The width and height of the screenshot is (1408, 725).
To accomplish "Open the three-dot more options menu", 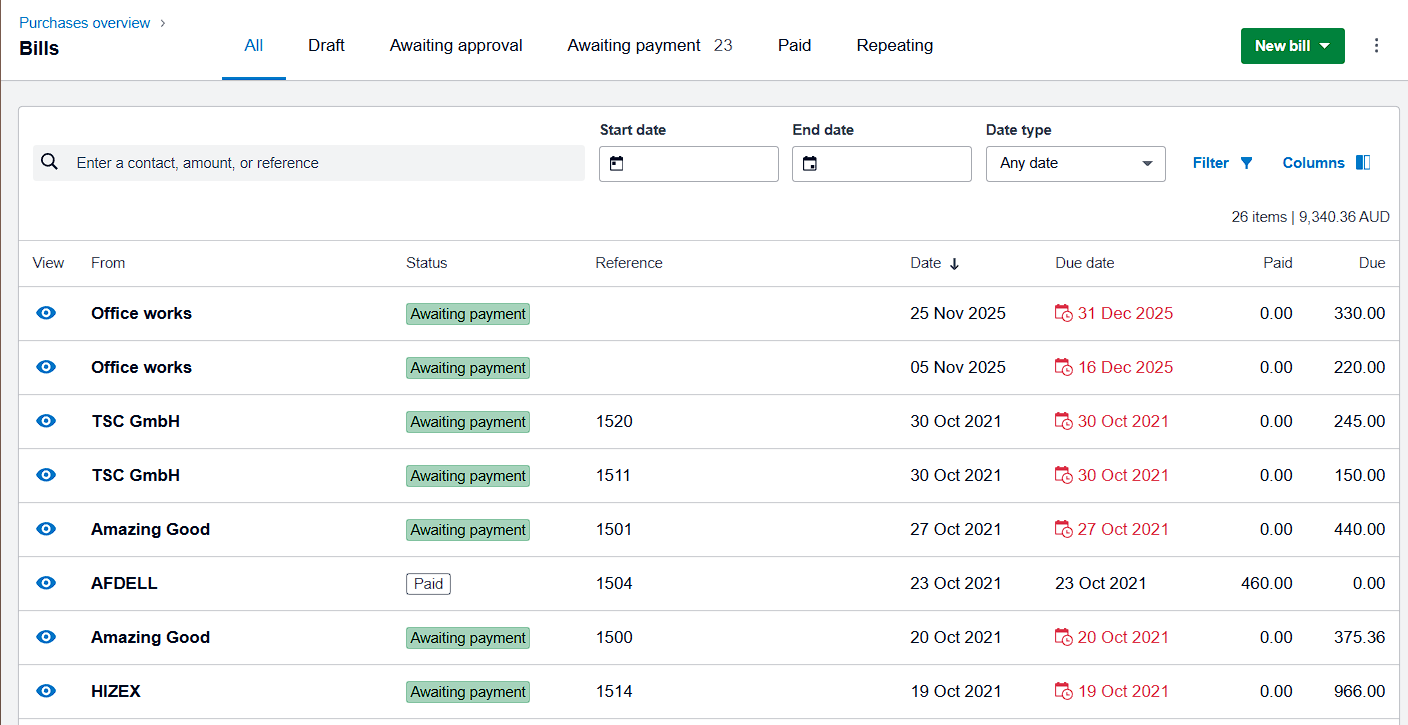I will [1377, 46].
